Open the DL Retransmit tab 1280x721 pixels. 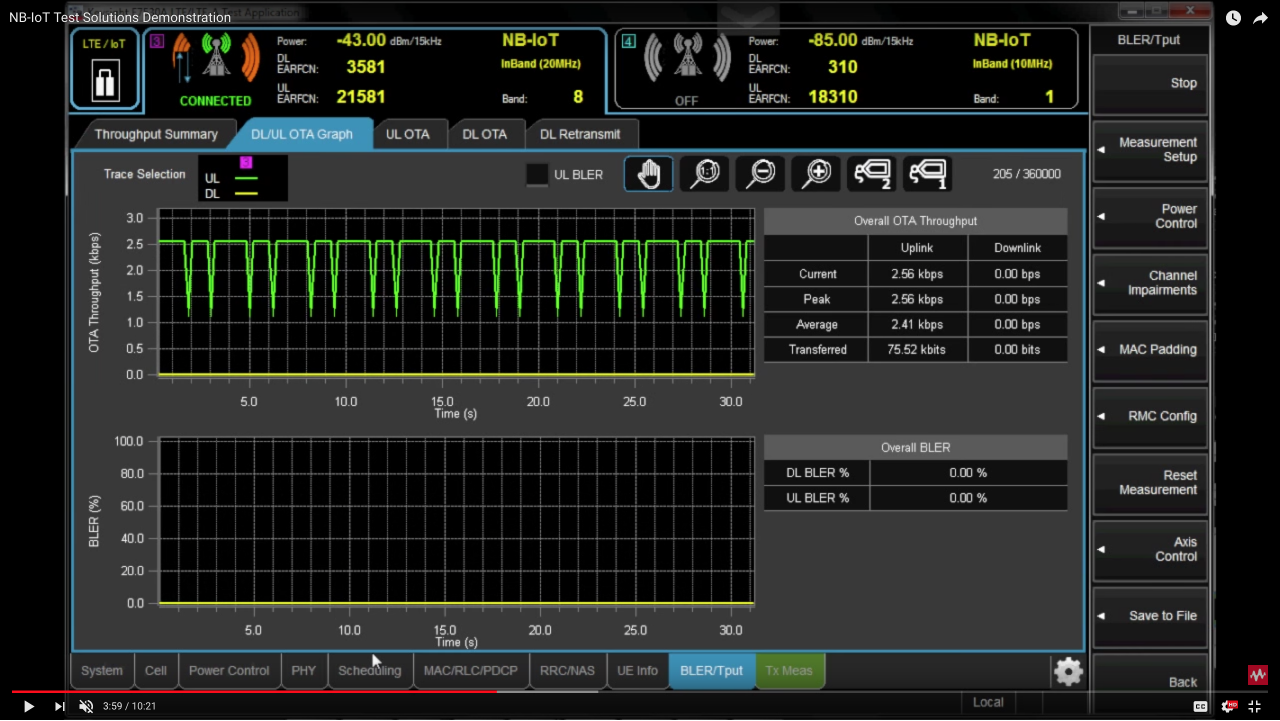(580, 133)
